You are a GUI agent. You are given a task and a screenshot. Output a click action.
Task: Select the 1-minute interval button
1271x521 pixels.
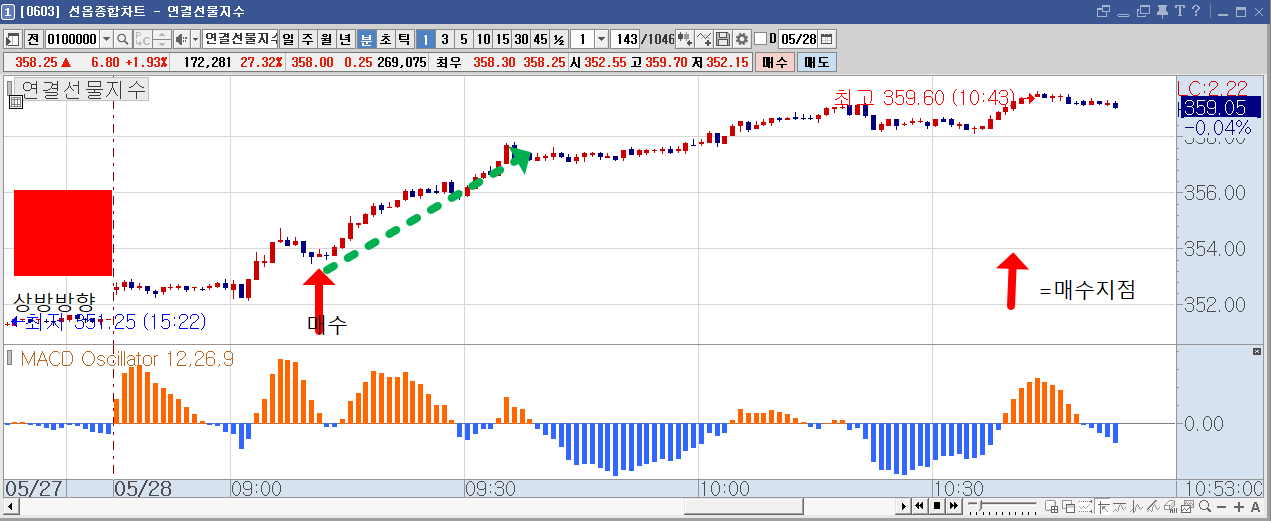tap(425, 39)
